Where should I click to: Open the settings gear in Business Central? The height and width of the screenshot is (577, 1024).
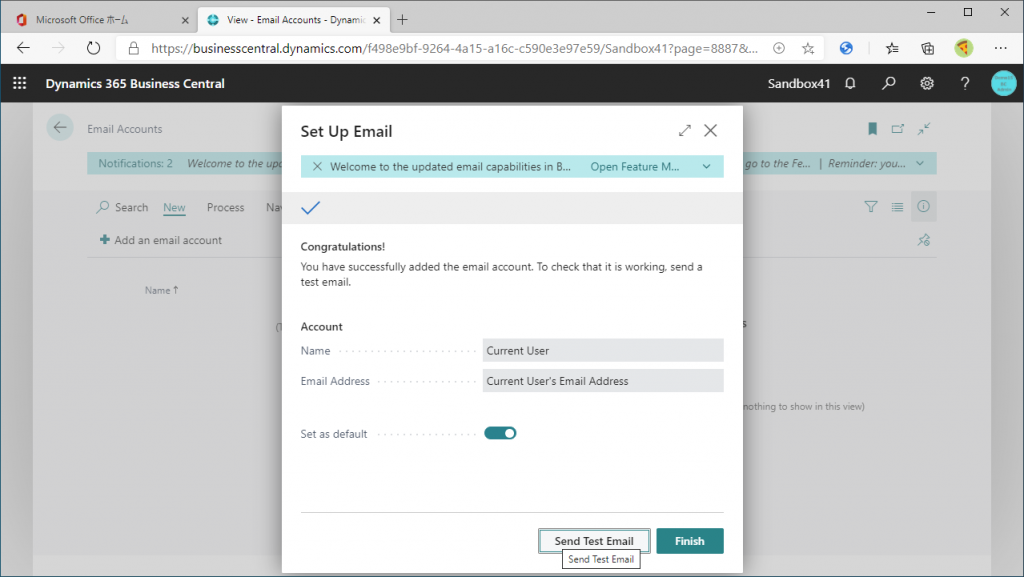click(927, 83)
